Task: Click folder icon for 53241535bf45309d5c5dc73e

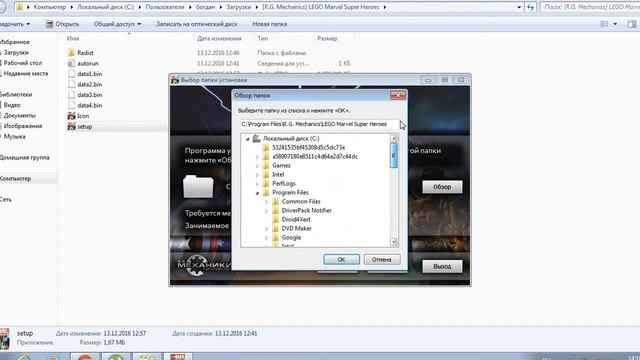Action: (x=266, y=147)
